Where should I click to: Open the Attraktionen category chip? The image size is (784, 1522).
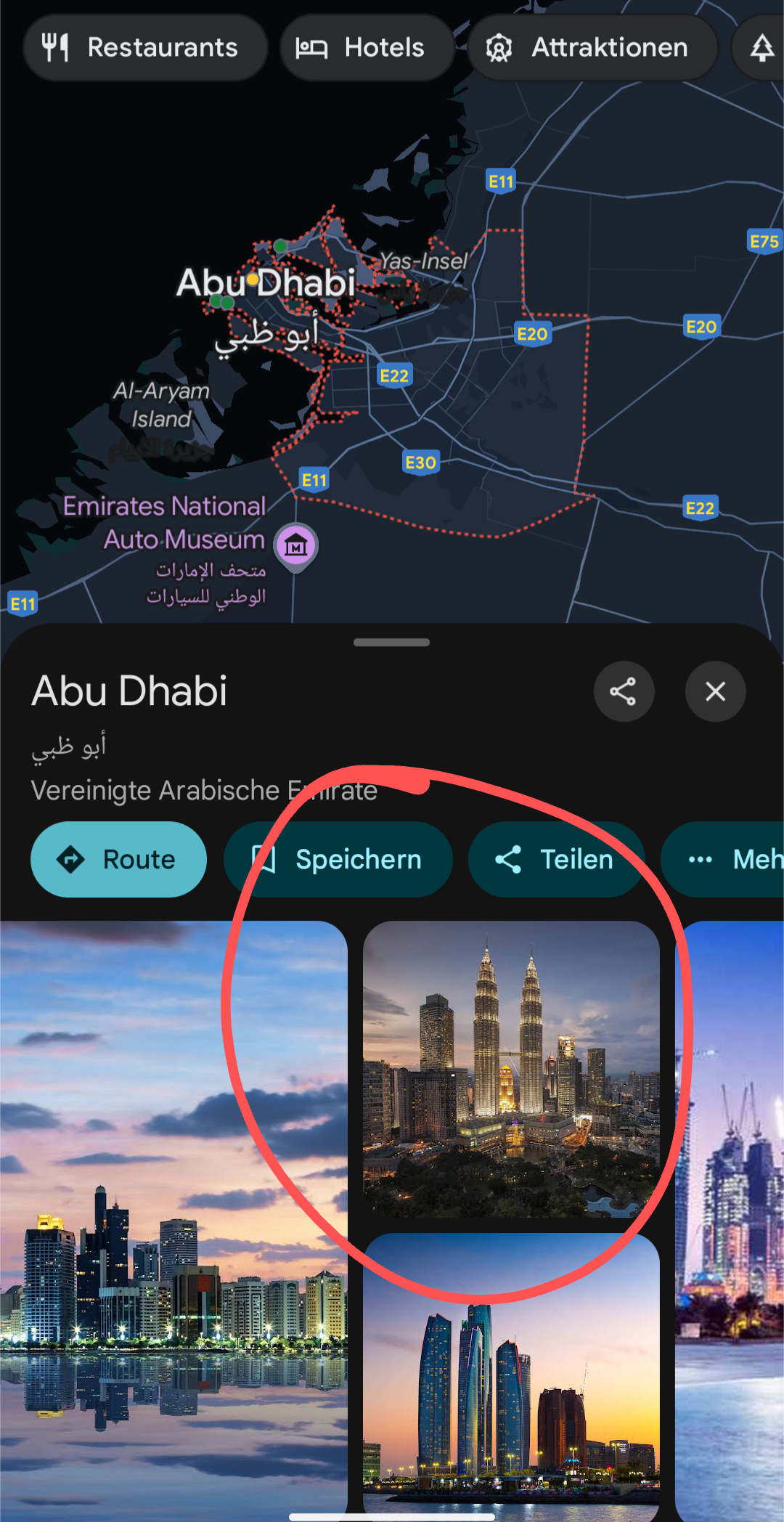(x=593, y=48)
